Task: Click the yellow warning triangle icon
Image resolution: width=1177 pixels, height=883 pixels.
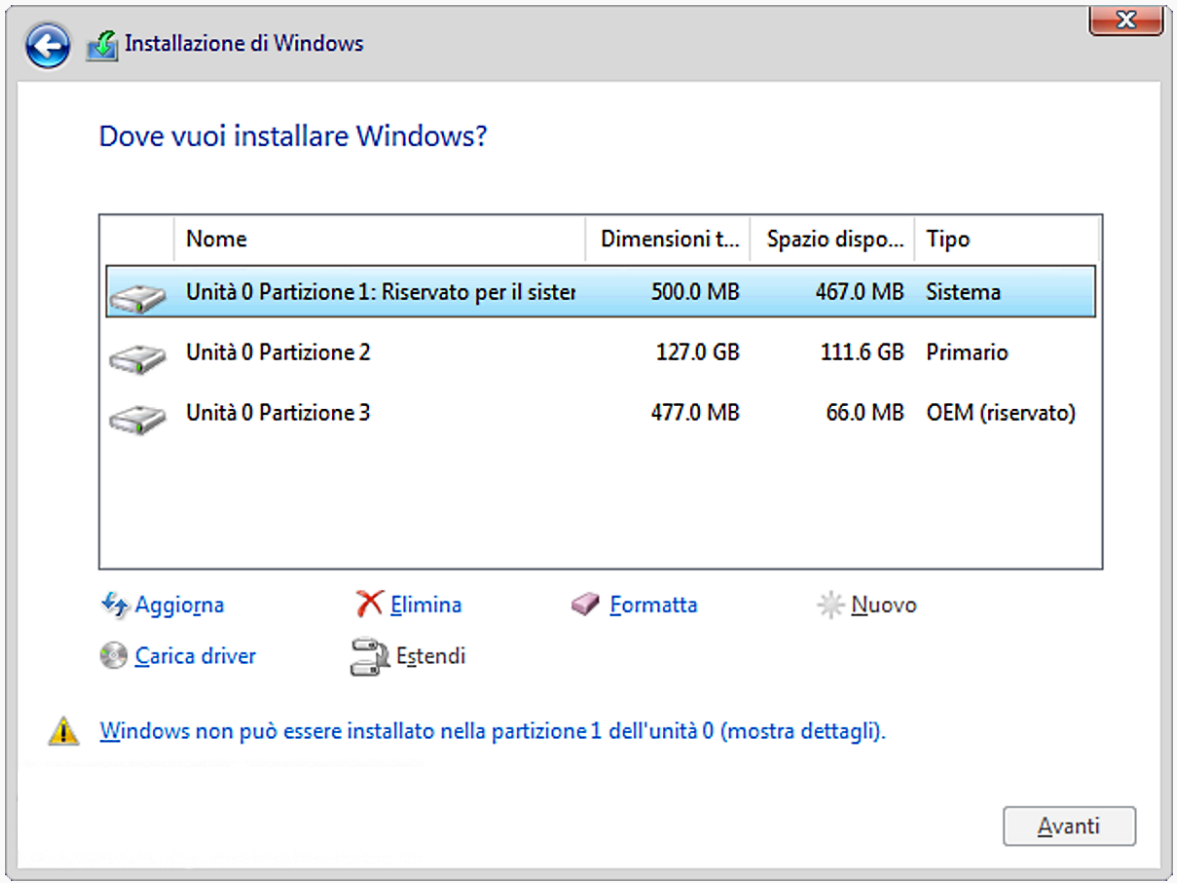Action: (x=63, y=732)
